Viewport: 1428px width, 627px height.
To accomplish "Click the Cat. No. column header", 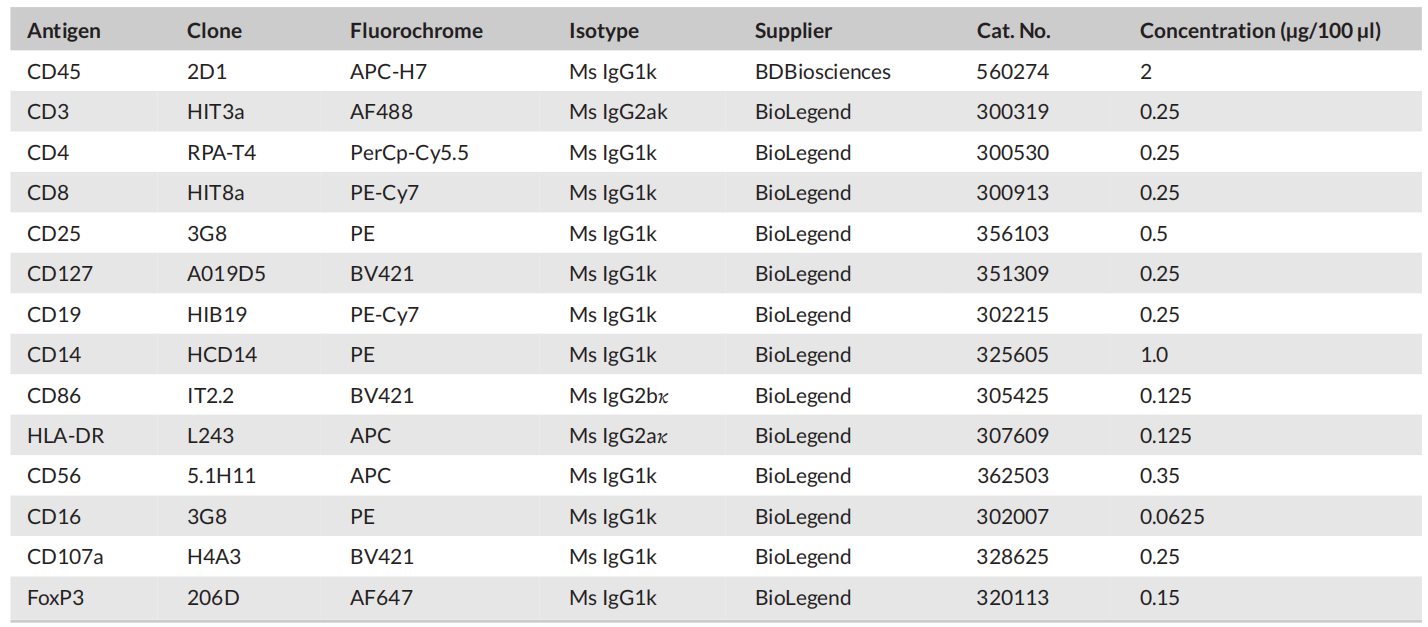I will click(x=1013, y=31).
